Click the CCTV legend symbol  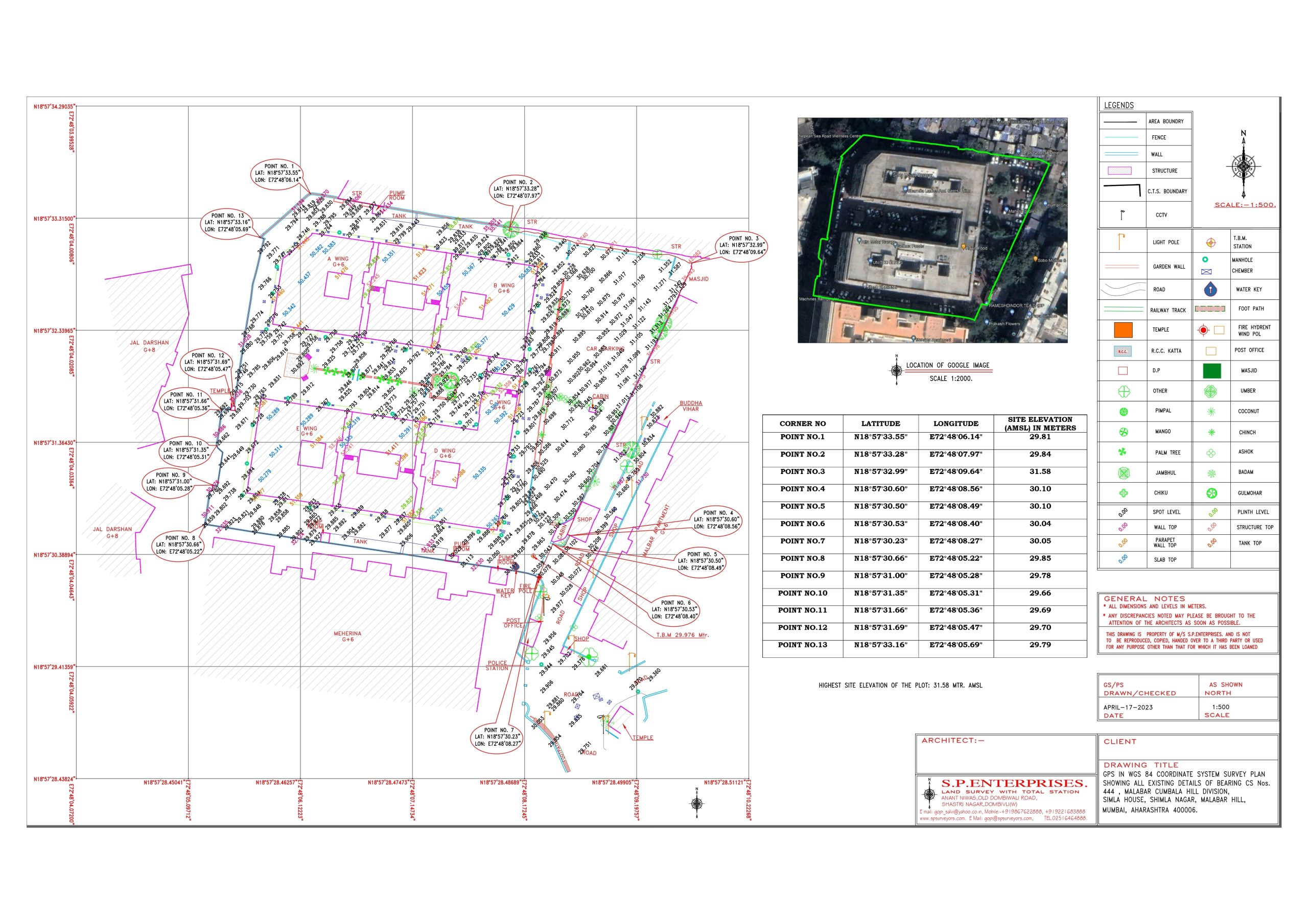click(1123, 215)
